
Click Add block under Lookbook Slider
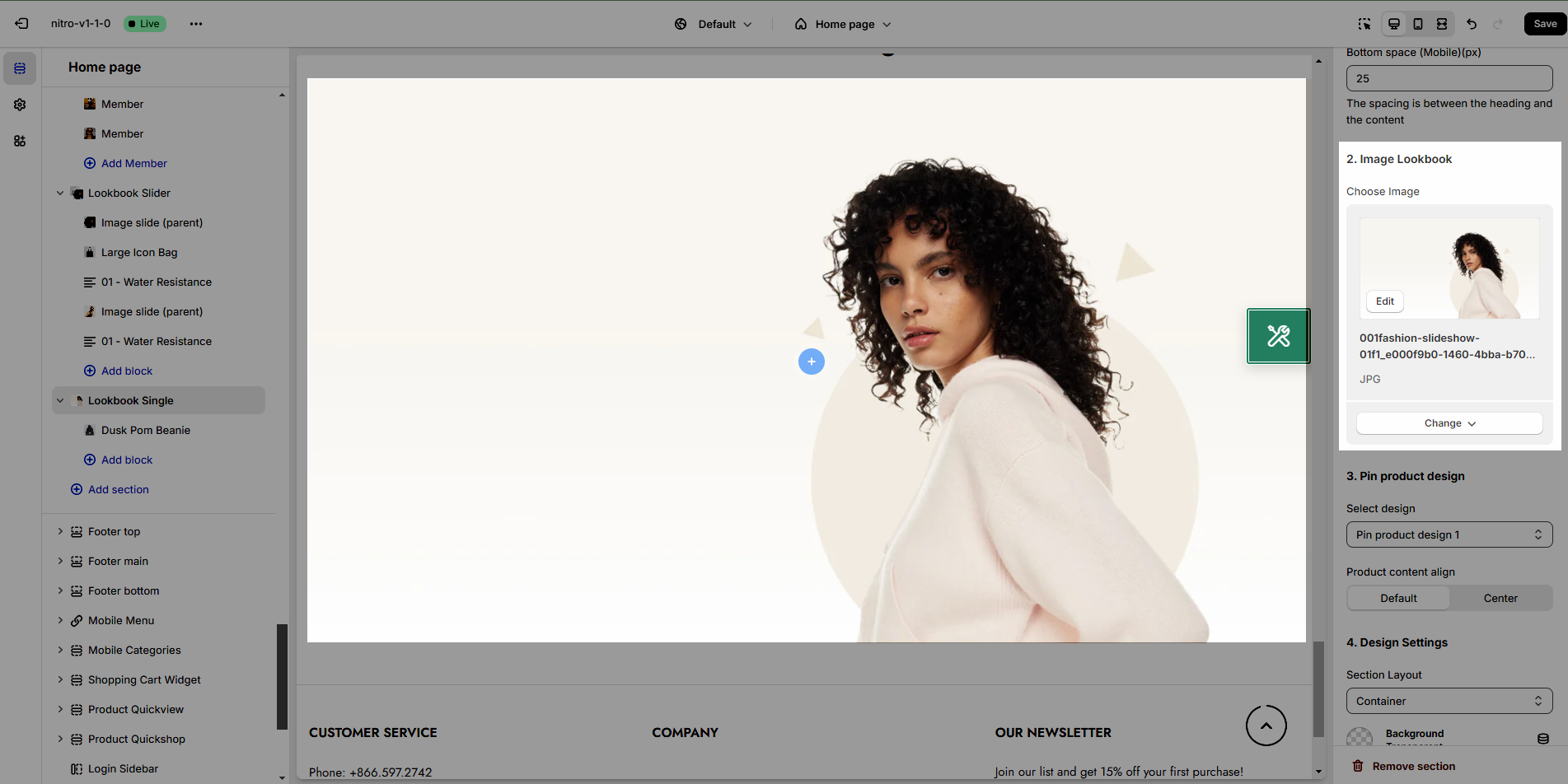118,371
